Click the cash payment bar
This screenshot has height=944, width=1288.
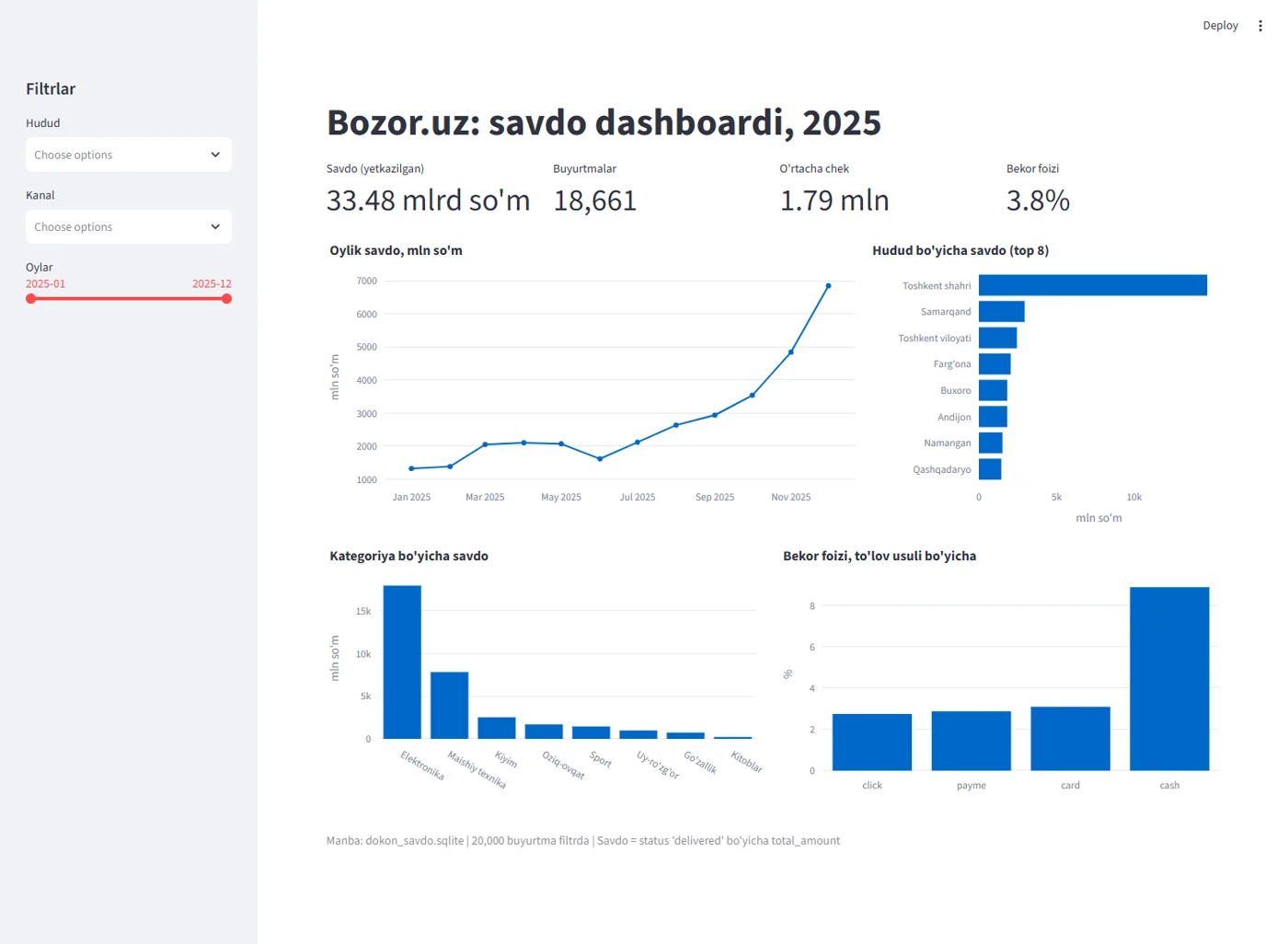(x=1169, y=678)
